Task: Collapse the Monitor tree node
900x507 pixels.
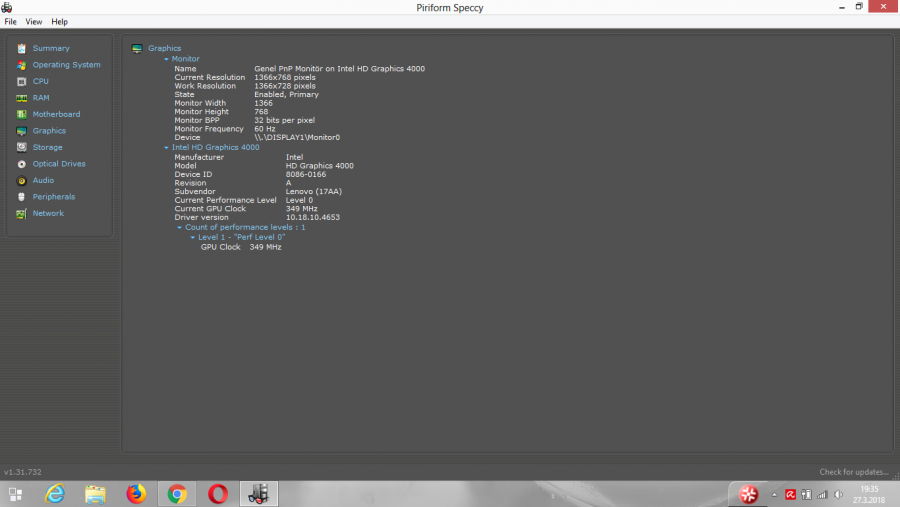Action: tap(166, 59)
